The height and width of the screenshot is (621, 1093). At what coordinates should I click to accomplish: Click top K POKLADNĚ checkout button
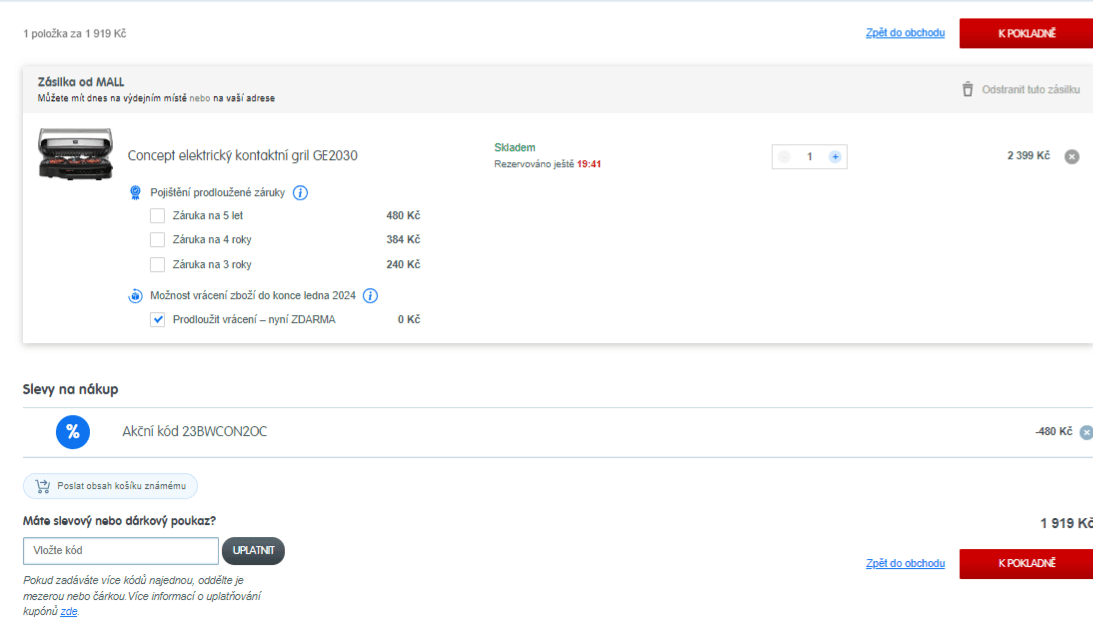pyautogui.click(x=1026, y=33)
